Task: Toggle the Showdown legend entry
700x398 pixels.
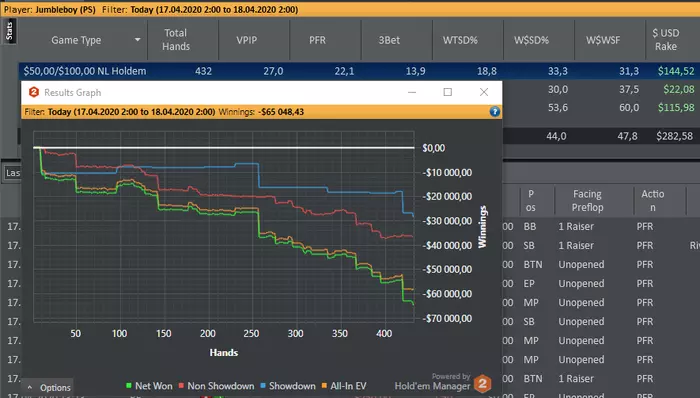Action: [x=288, y=386]
